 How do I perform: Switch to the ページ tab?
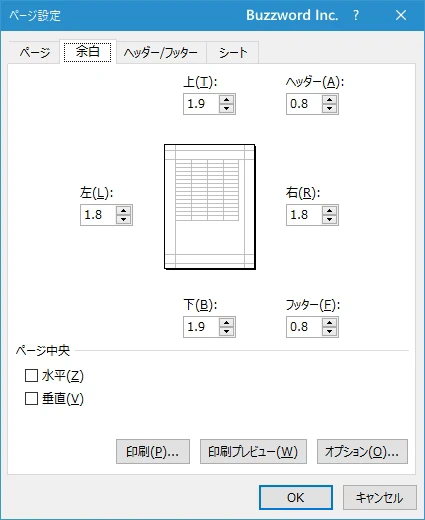pyautogui.click(x=35, y=52)
